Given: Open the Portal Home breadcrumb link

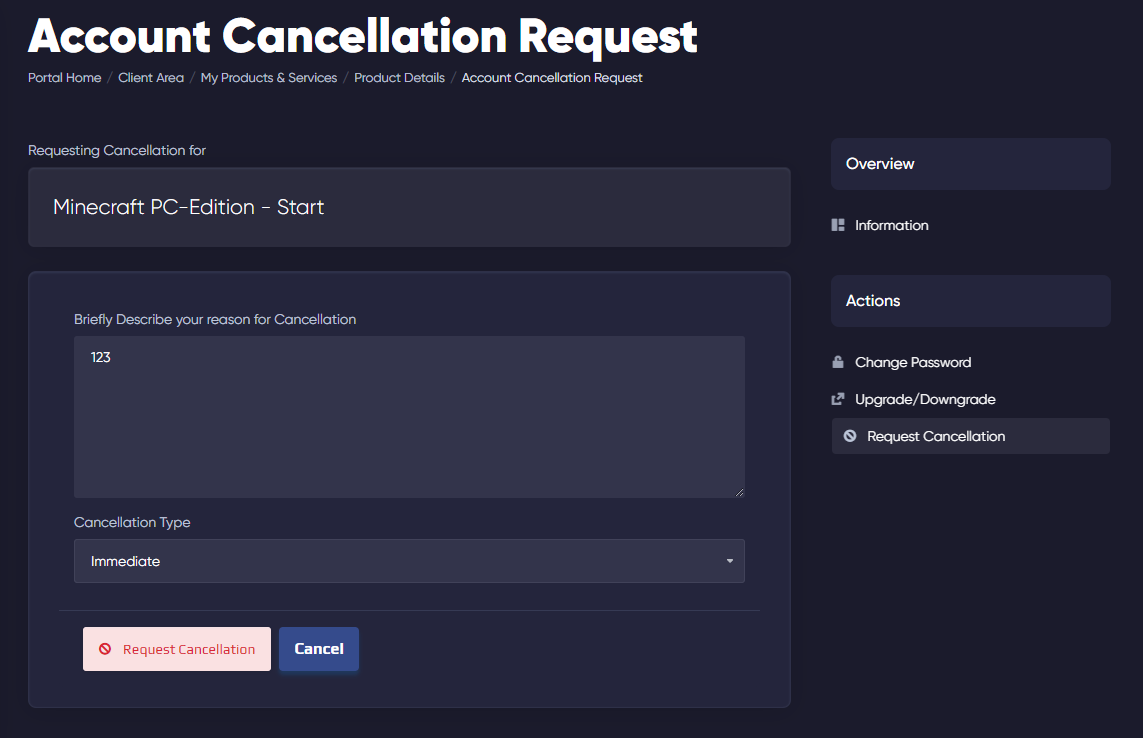Looking at the screenshot, I should (64, 77).
